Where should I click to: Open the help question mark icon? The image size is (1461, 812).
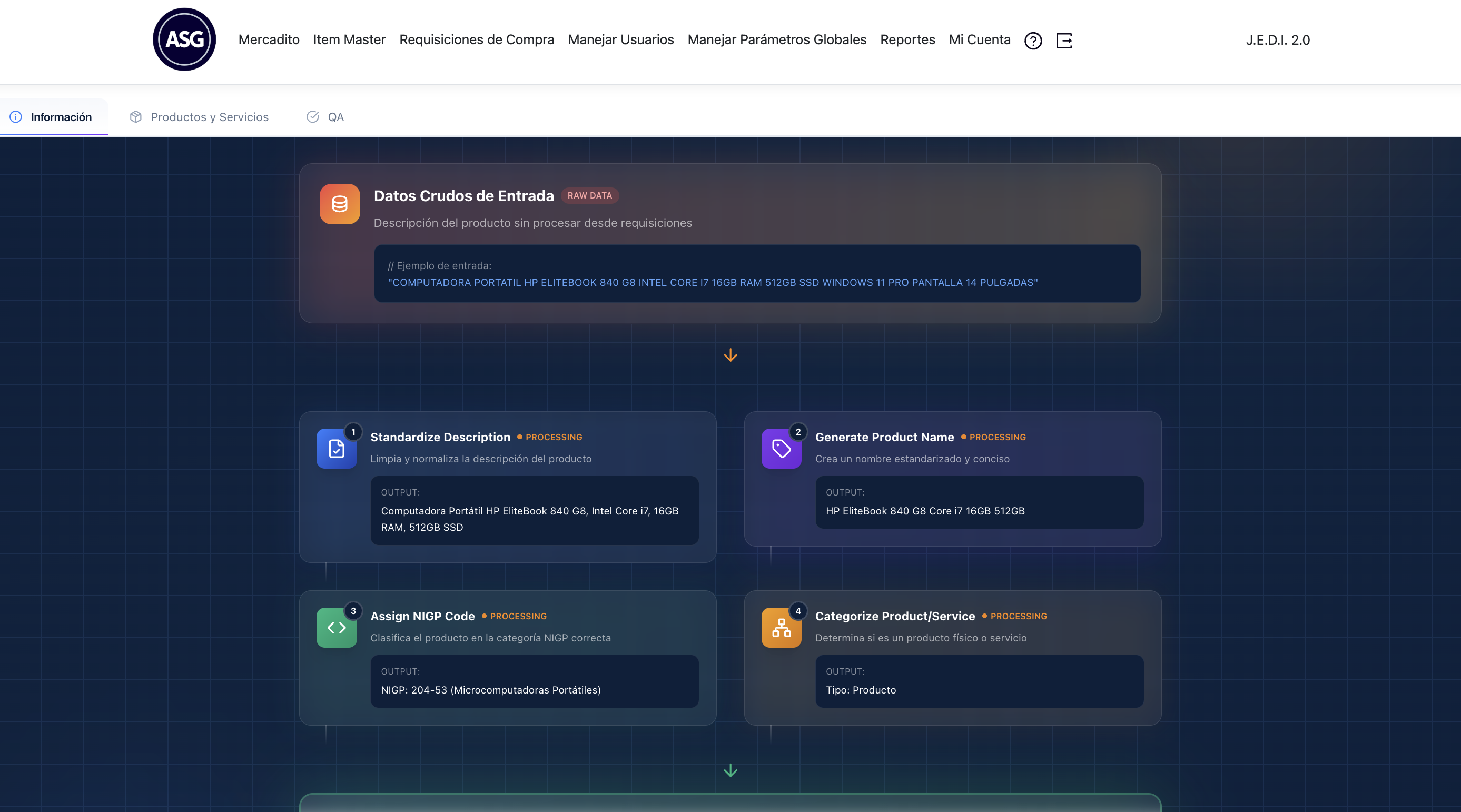coord(1033,40)
